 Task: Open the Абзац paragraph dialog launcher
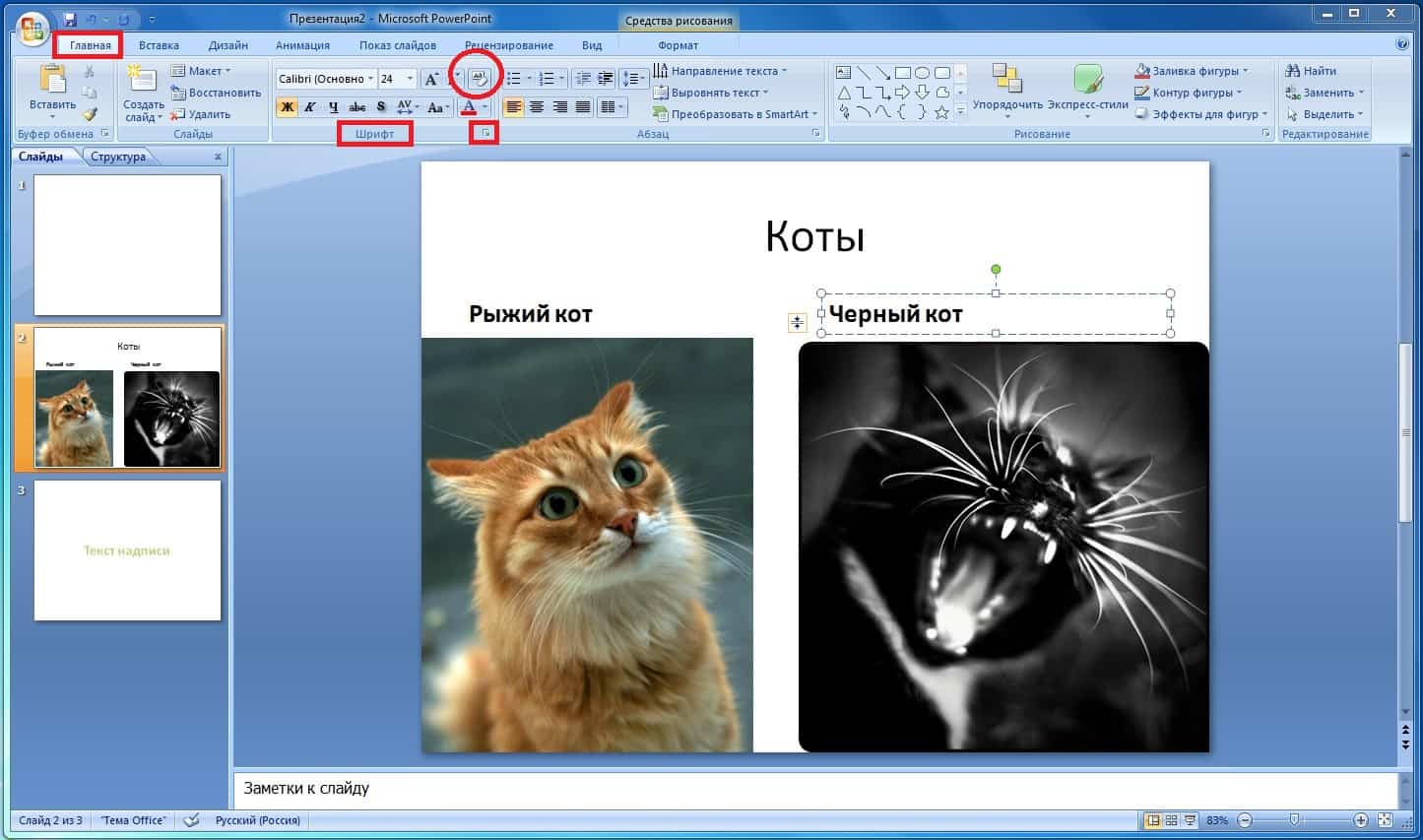[x=816, y=133]
